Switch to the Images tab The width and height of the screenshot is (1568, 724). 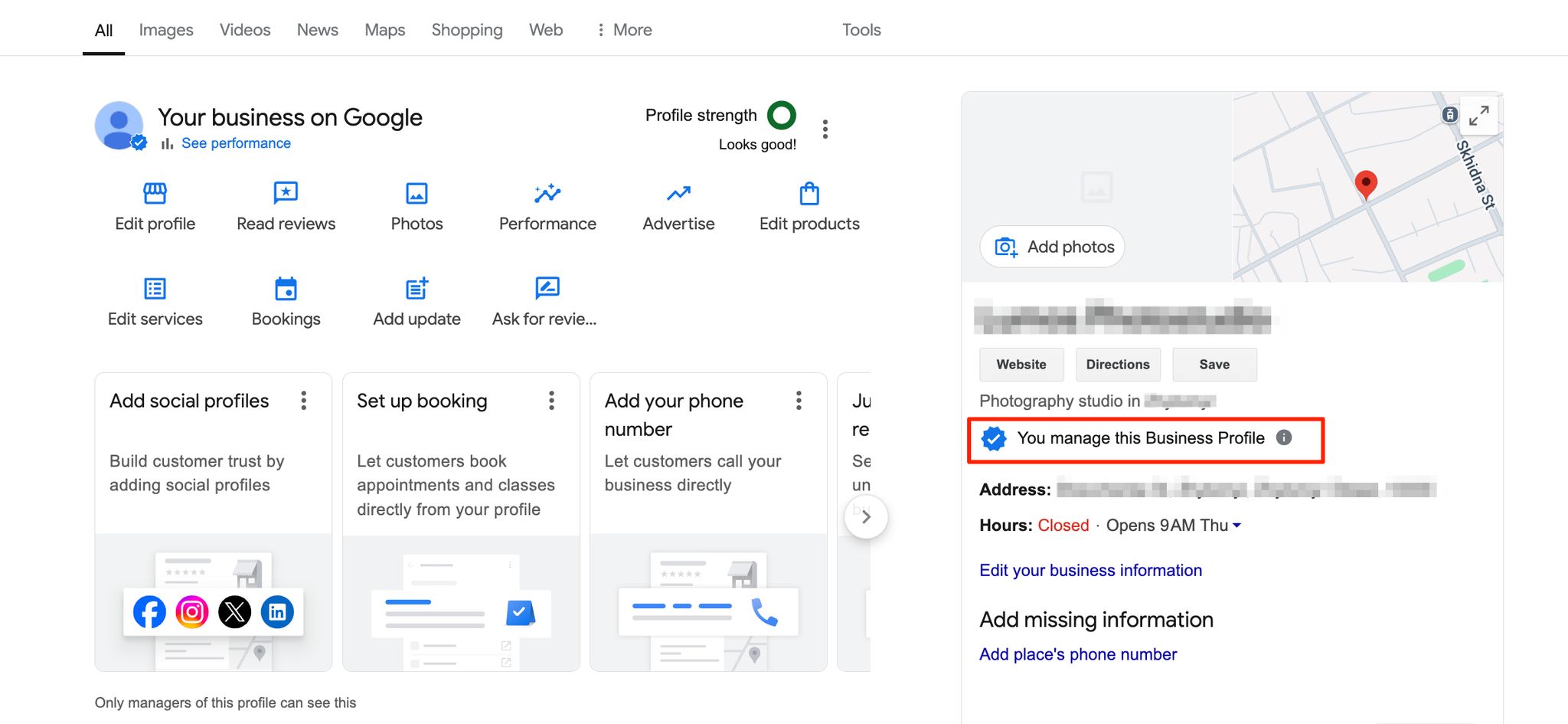[165, 30]
